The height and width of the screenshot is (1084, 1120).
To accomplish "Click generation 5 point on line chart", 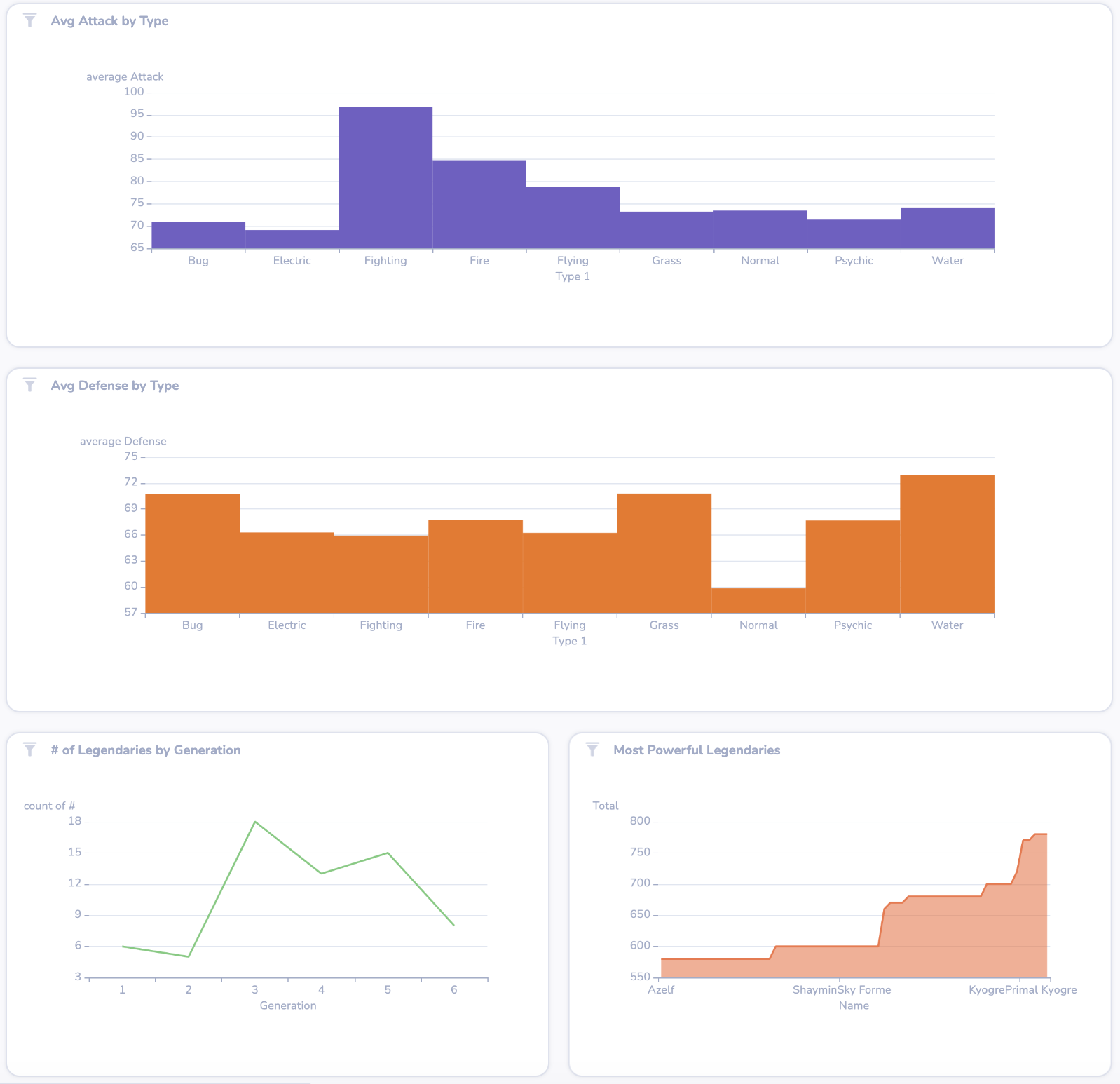I will point(388,853).
